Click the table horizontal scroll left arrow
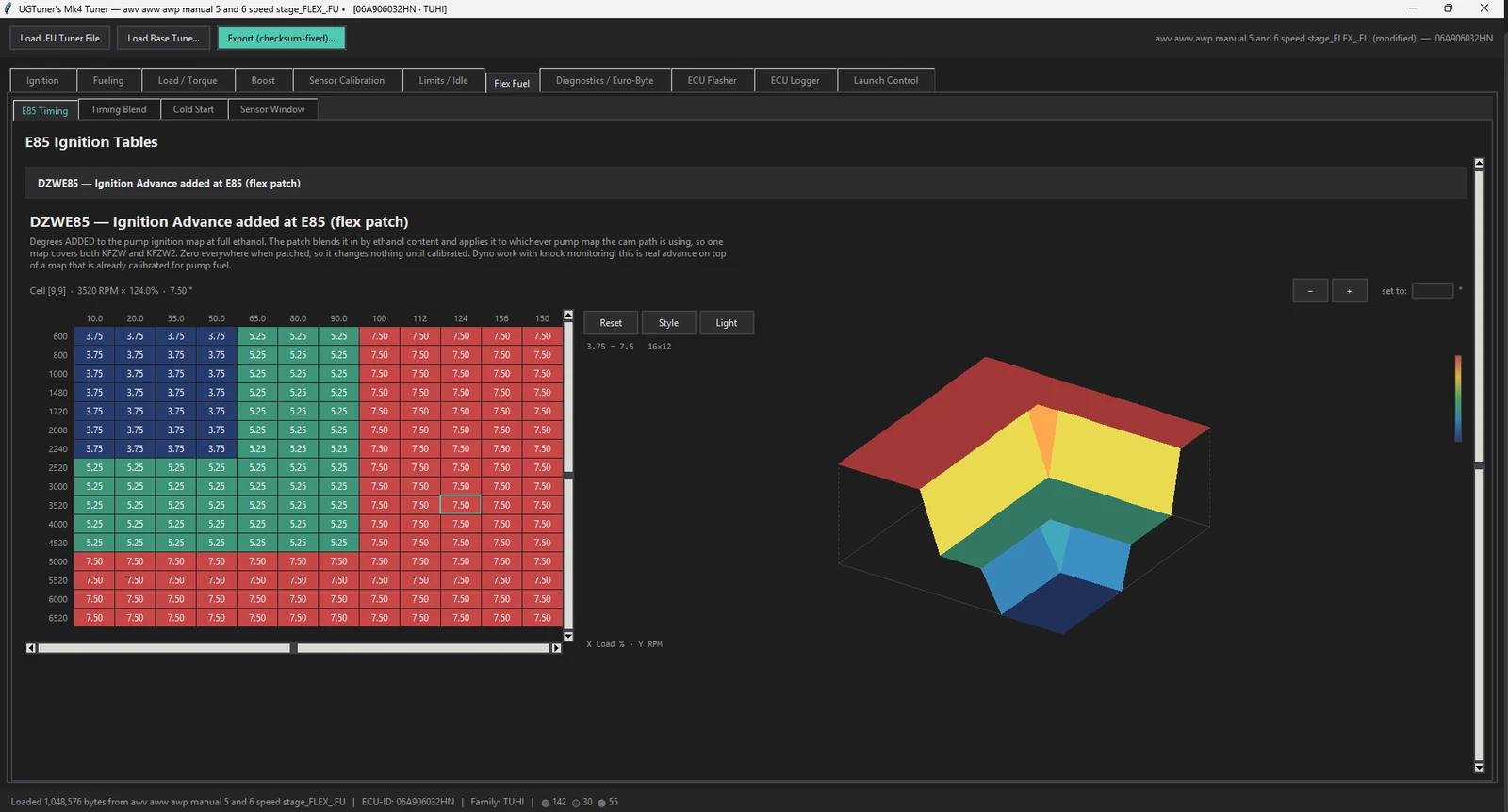The image size is (1508, 812). point(31,648)
